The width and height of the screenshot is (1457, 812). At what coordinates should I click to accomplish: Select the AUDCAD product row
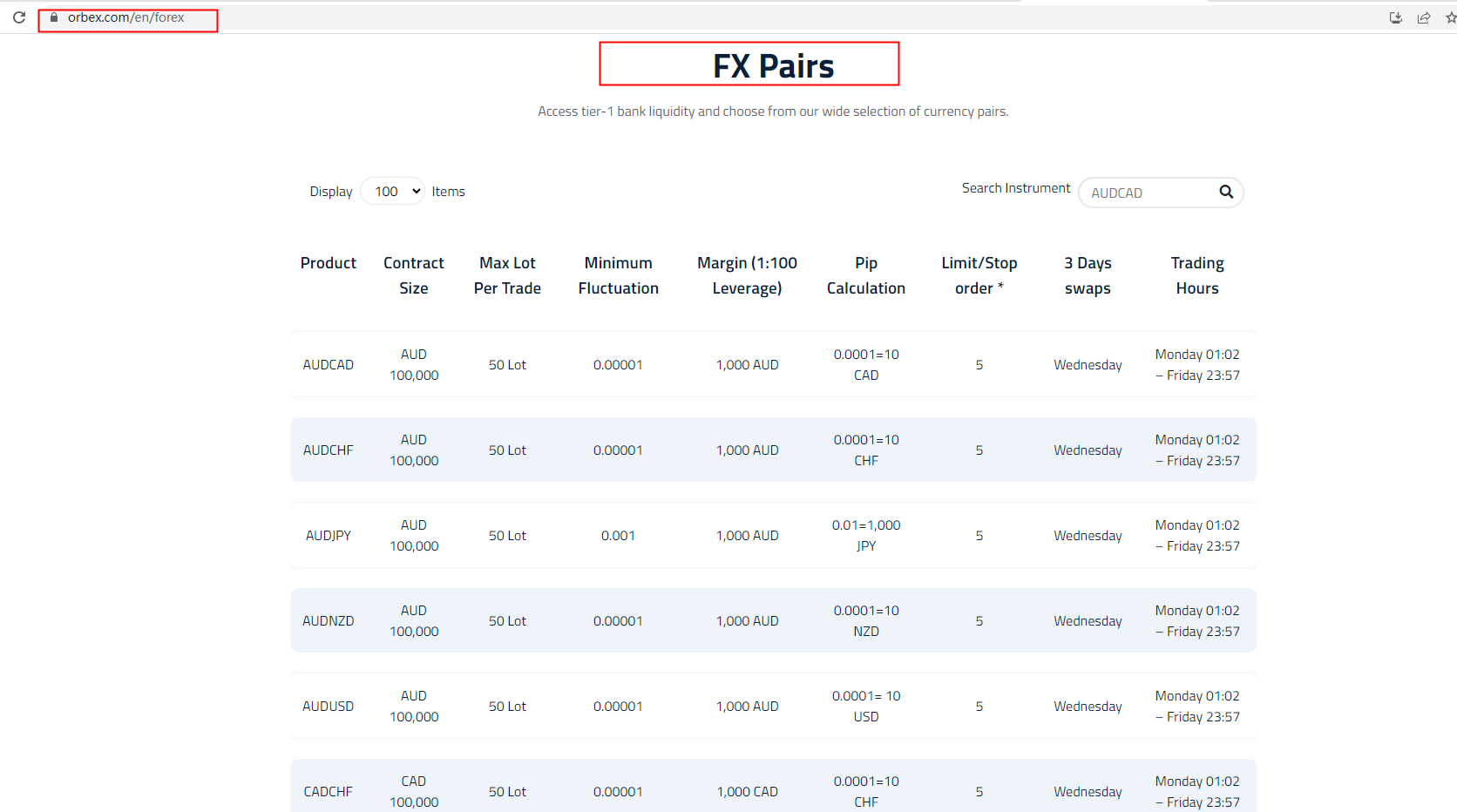point(328,365)
